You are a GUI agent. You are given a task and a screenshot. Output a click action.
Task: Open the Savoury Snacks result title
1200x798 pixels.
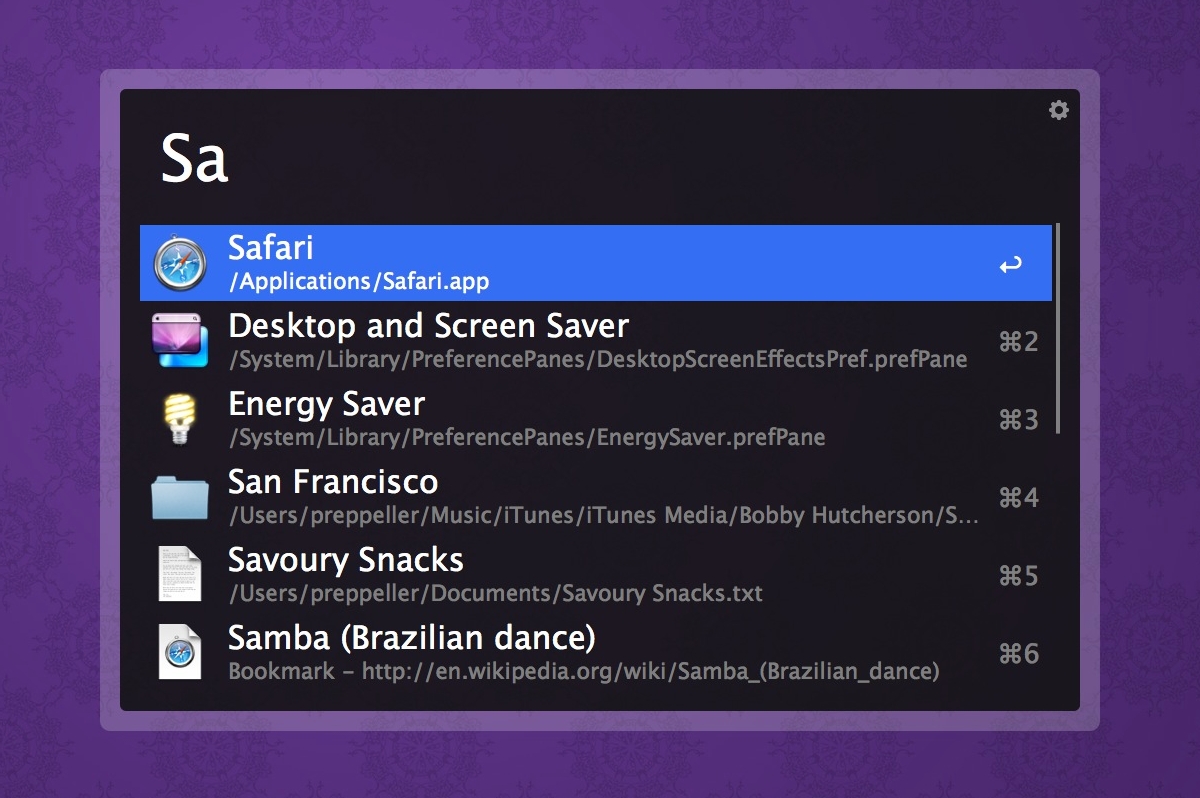[x=345, y=560]
